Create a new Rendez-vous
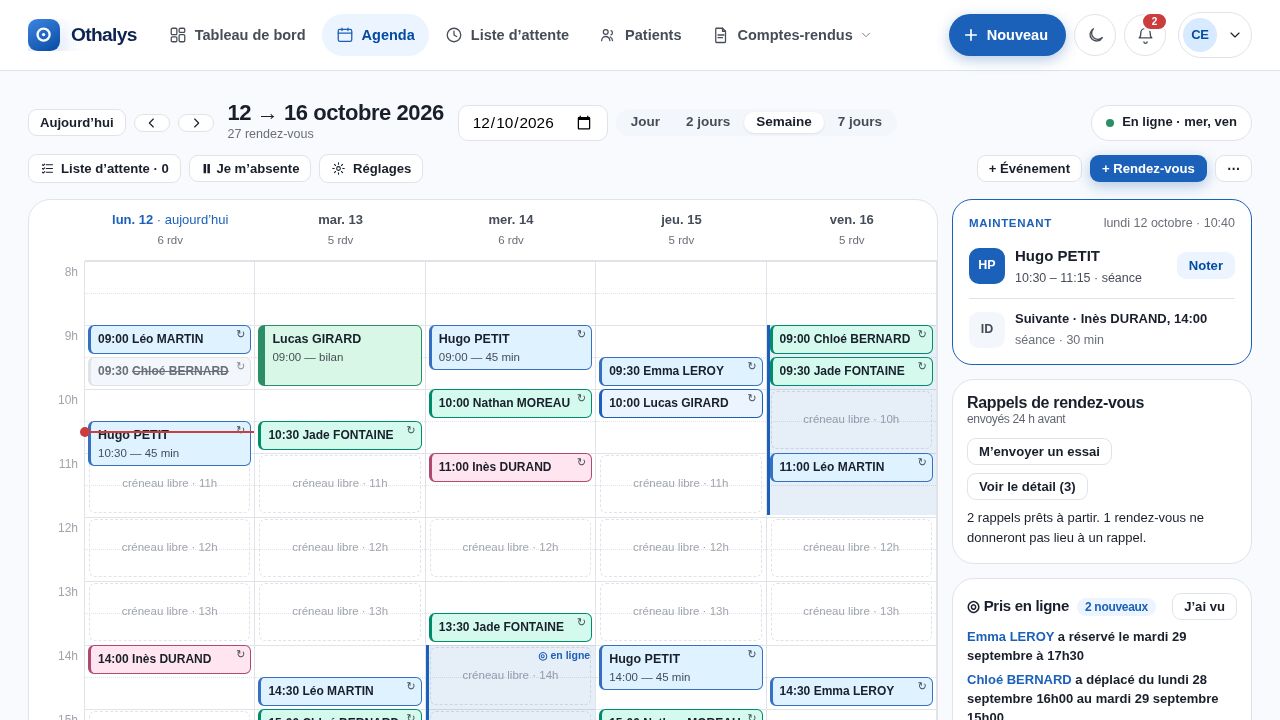Image resolution: width=1280 pixels, height=720 pixels. pos(1148,168)
